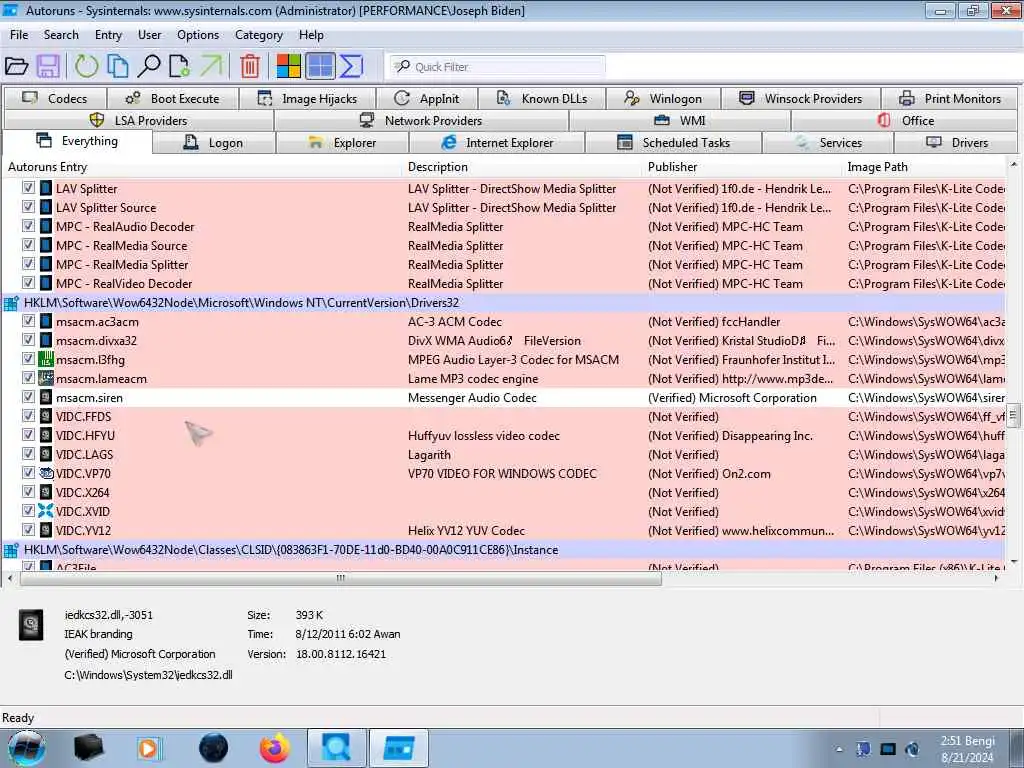Viewport: 1024px width, 768px height.
Task: Select the CLSID Instance registry key row
Action: point(503,549)
